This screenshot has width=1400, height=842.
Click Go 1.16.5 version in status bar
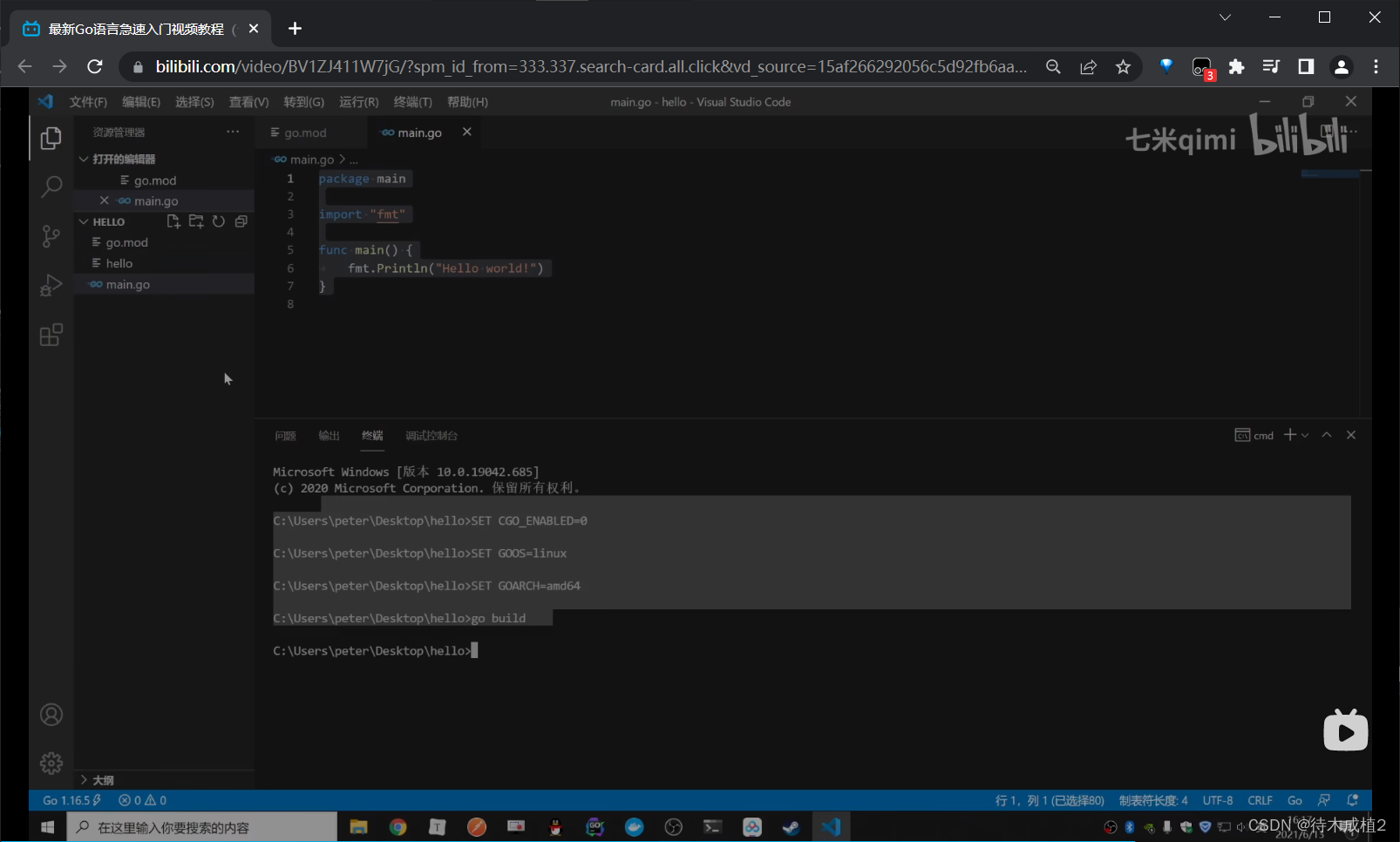tap(71, 800)
